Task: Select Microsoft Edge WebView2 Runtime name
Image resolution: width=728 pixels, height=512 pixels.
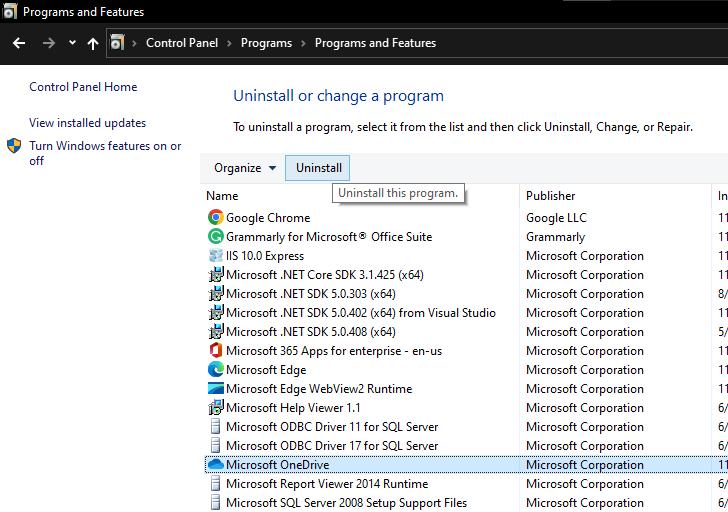Action: coord(319,389)
